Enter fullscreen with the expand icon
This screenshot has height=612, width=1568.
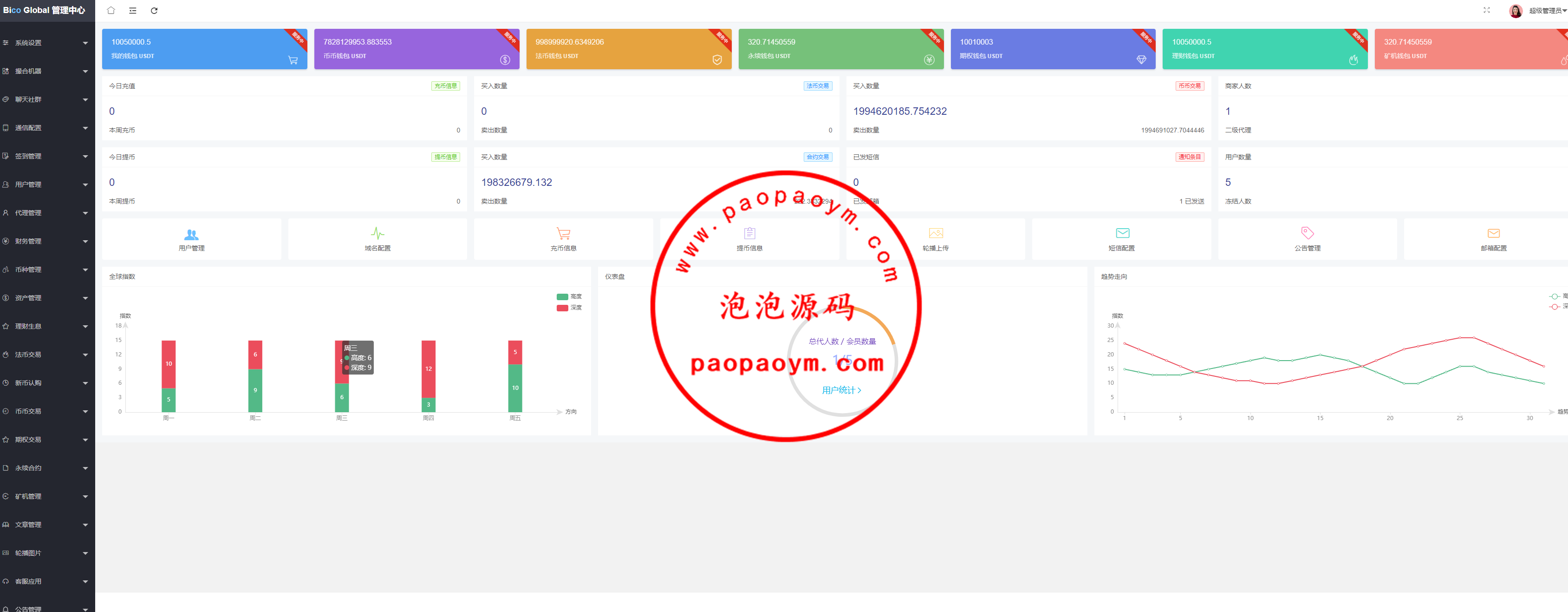[1486, 10]
